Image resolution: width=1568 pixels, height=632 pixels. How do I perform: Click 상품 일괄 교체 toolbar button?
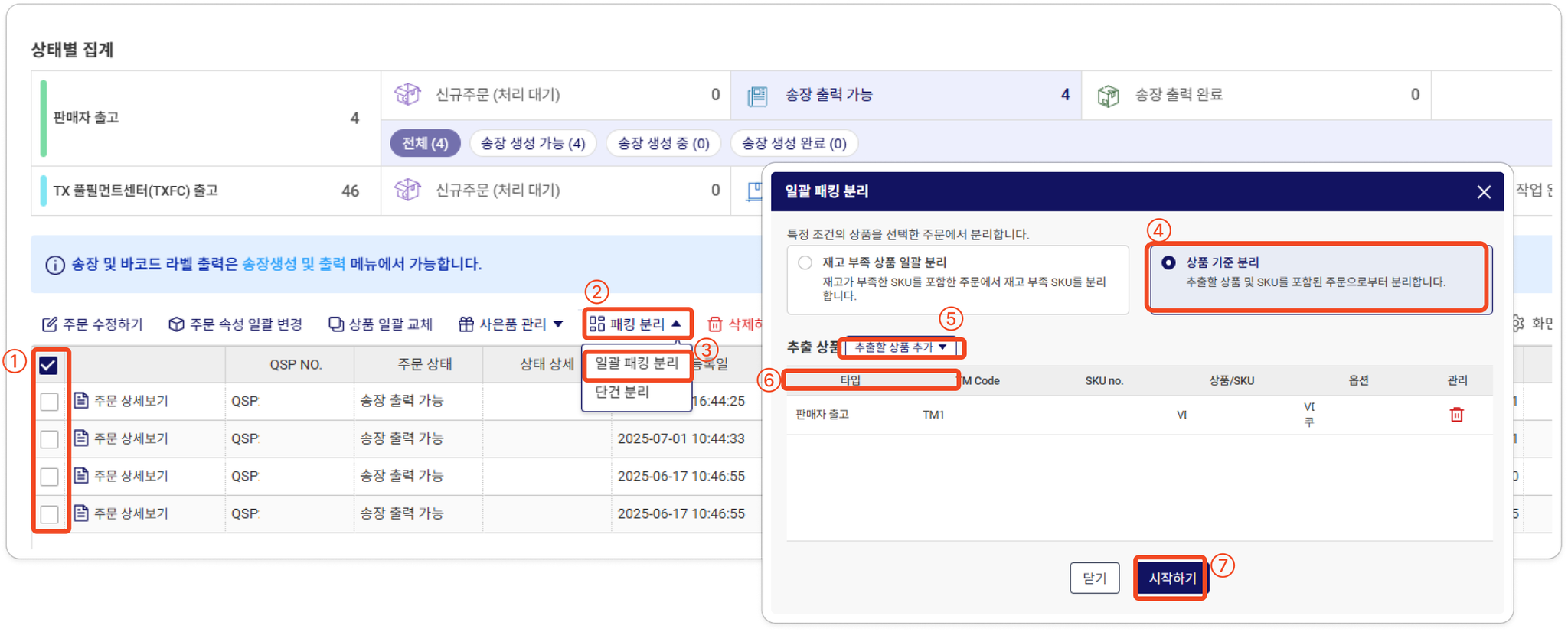pos(381,324)
